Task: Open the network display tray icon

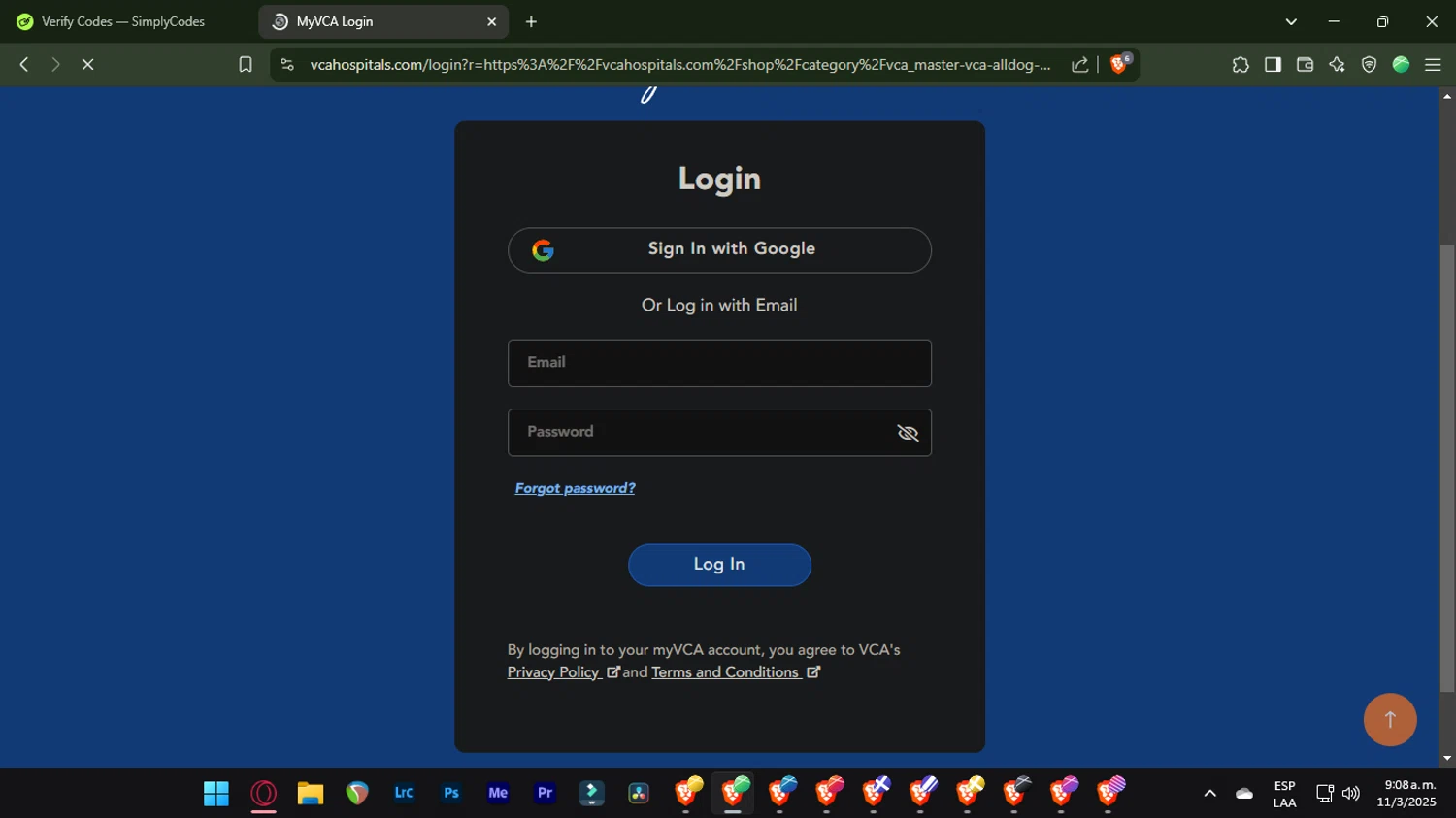Action: pyautogui.click(x=1324, y=794)
